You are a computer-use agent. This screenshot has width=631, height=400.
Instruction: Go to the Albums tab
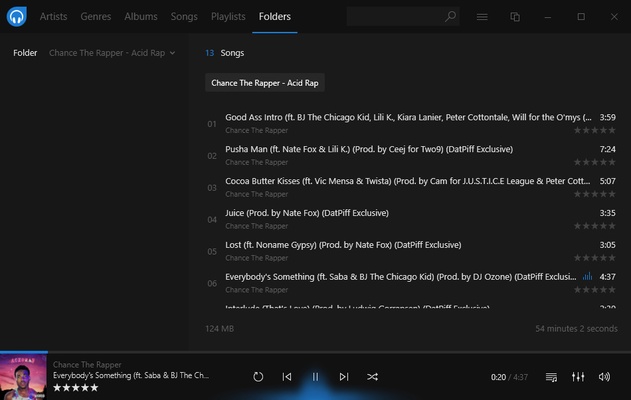click(x=141, y=16)
